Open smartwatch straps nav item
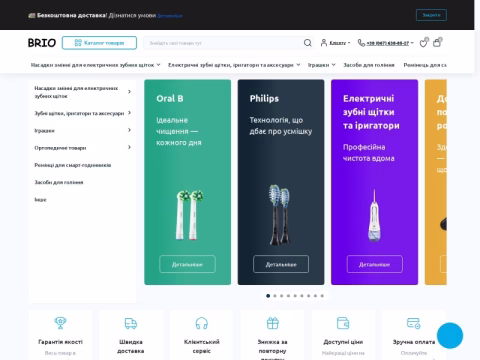This screenshot has height=360, width=480. coord(425,65)
